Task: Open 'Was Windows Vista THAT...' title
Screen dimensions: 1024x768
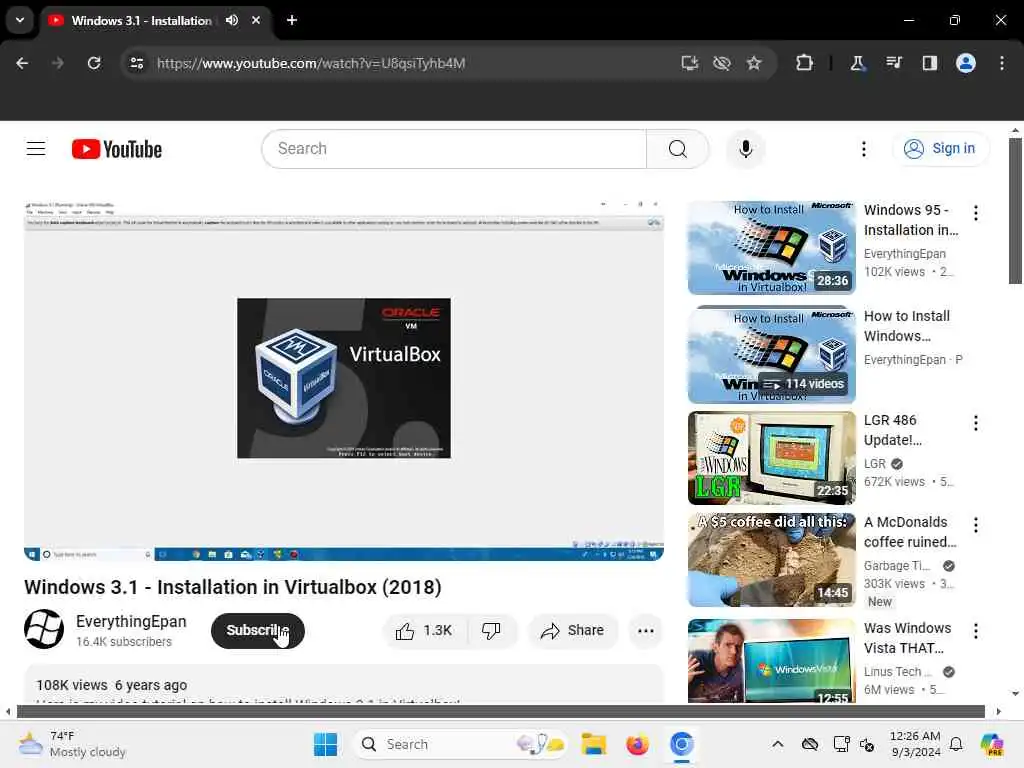Action: (907, 638)
